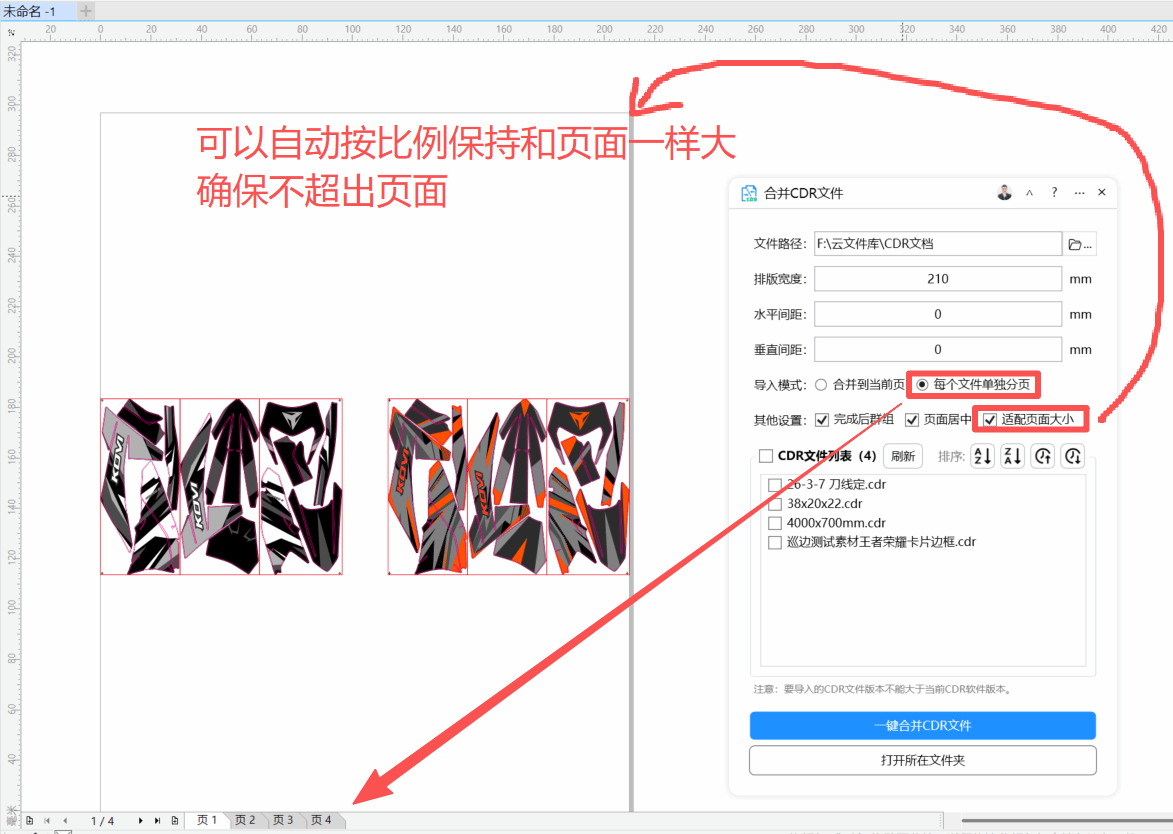Sort files by time ascending

[1043, 456]
